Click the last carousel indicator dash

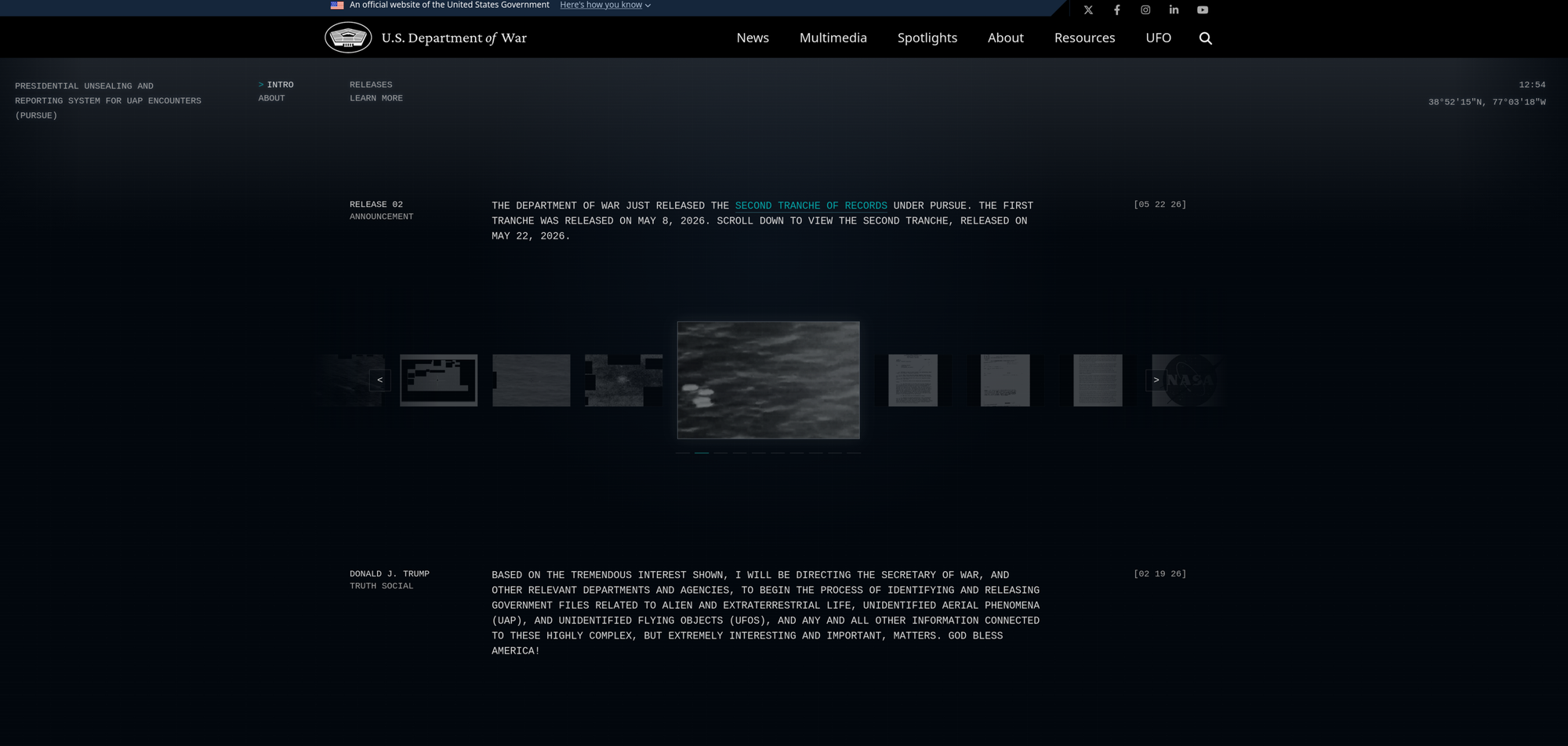(854, 453)
